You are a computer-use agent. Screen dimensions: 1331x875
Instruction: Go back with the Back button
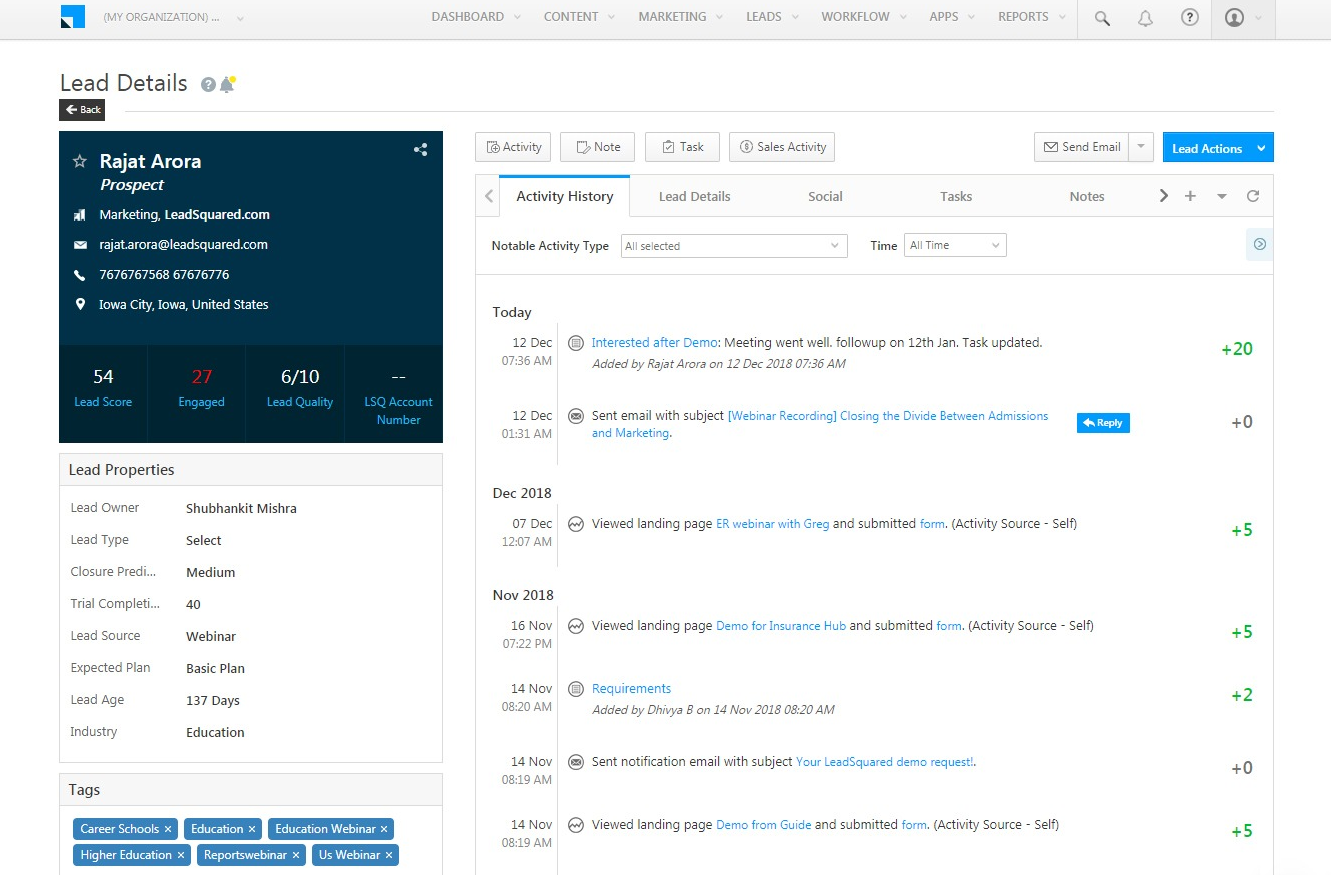(x=83, y=110)
